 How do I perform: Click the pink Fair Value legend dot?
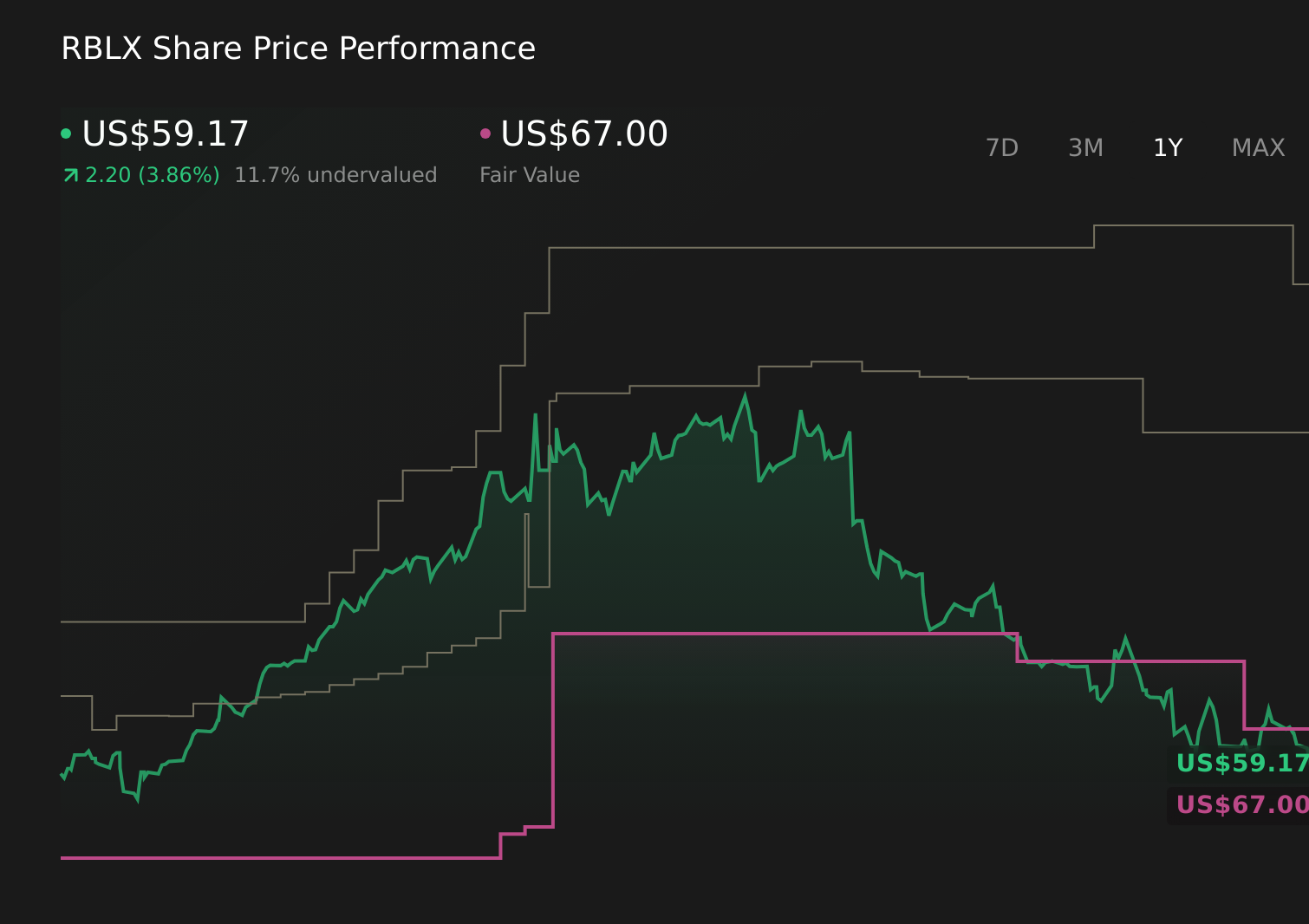(x=485, y=133)
